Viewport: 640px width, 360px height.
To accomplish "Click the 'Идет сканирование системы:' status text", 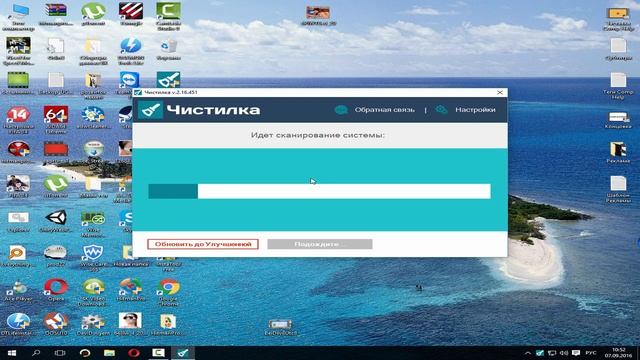I will tap(318, 135).
